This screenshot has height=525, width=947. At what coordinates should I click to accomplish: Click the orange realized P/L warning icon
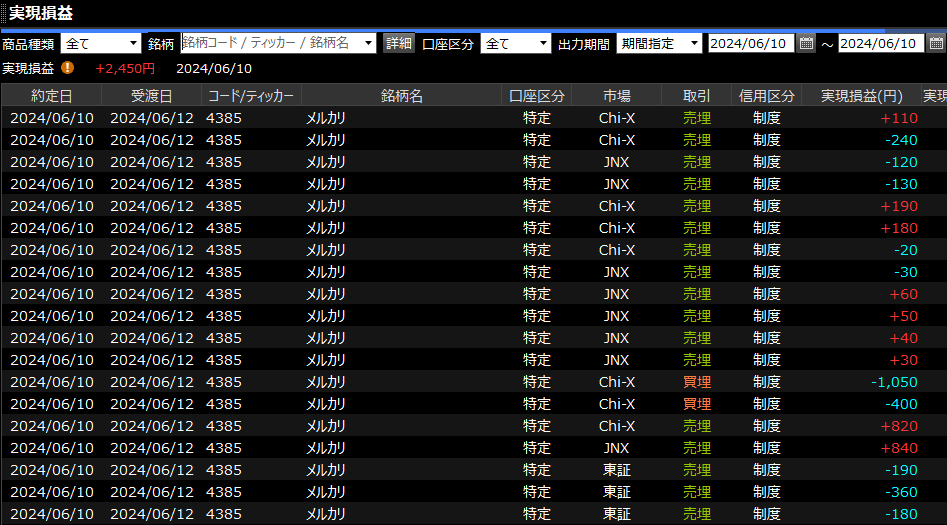pyautogui.click(x=68, y=68)
